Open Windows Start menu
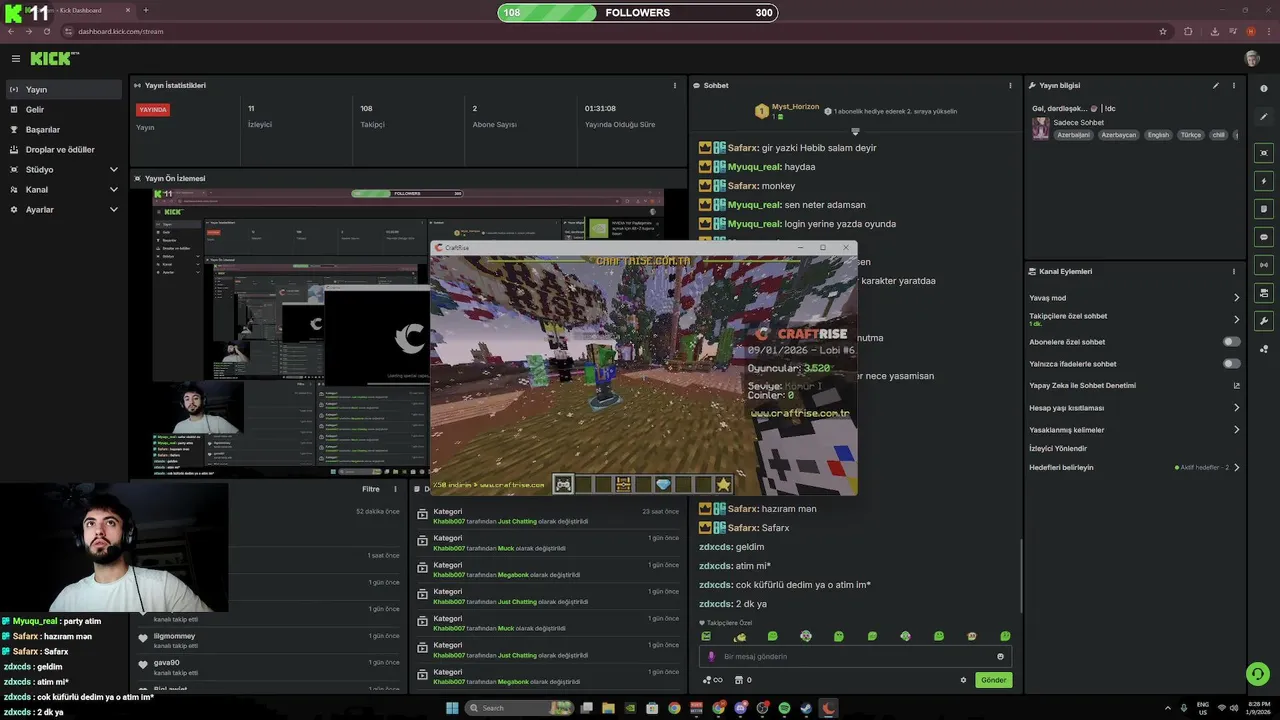Image resolution: width=1280 pixels, height=720 pixels. click(451, 708)
